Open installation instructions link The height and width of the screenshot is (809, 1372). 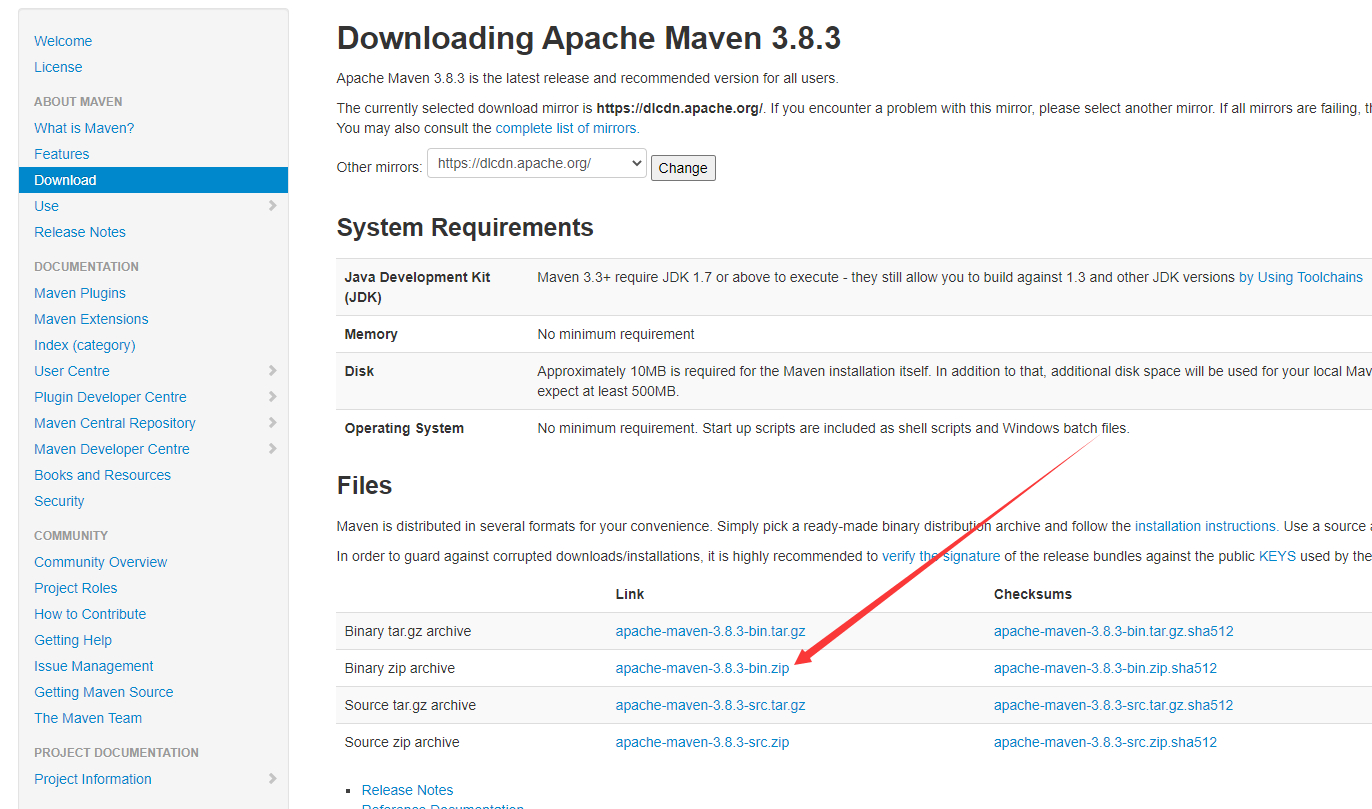click(x=1206, y=526)
